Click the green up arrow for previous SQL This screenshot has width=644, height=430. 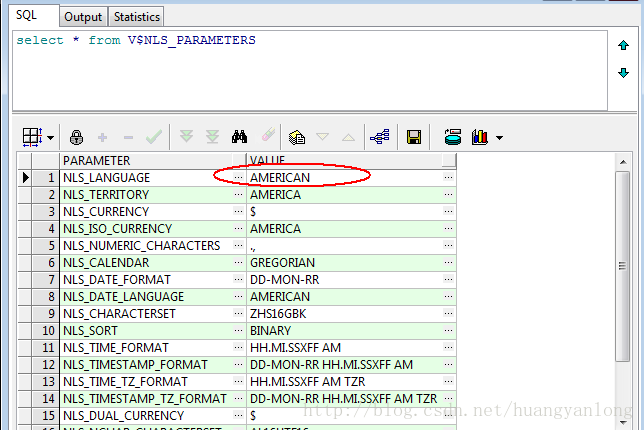[x=623, y=45]
